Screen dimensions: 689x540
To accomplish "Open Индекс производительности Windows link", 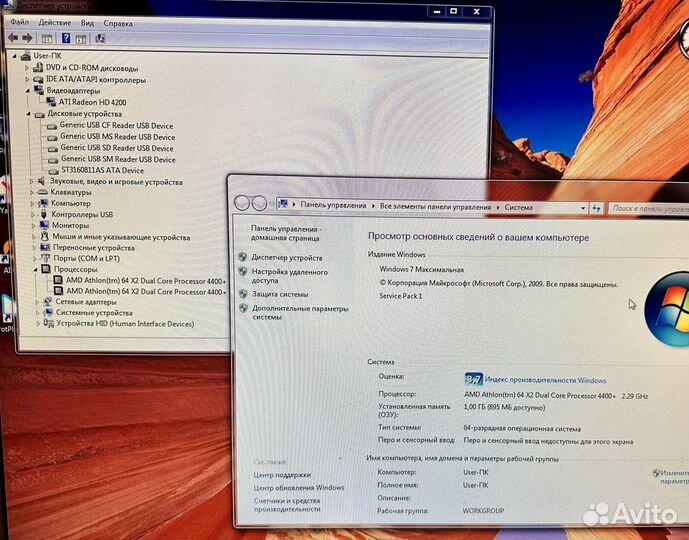I will pos(545,380).
